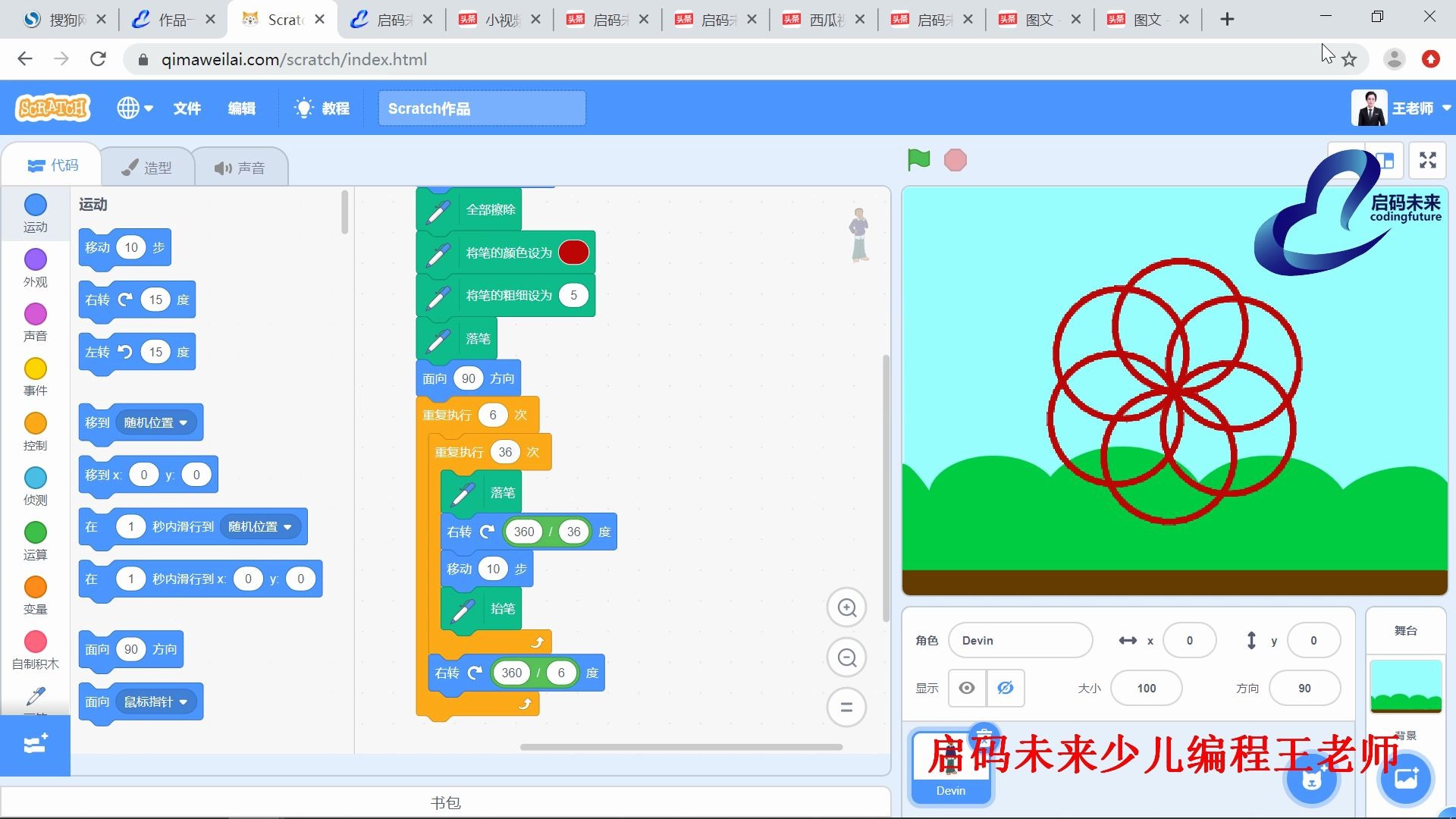Enter fullscreen stage mode
1456x819 pixels.
(1428, 160)
